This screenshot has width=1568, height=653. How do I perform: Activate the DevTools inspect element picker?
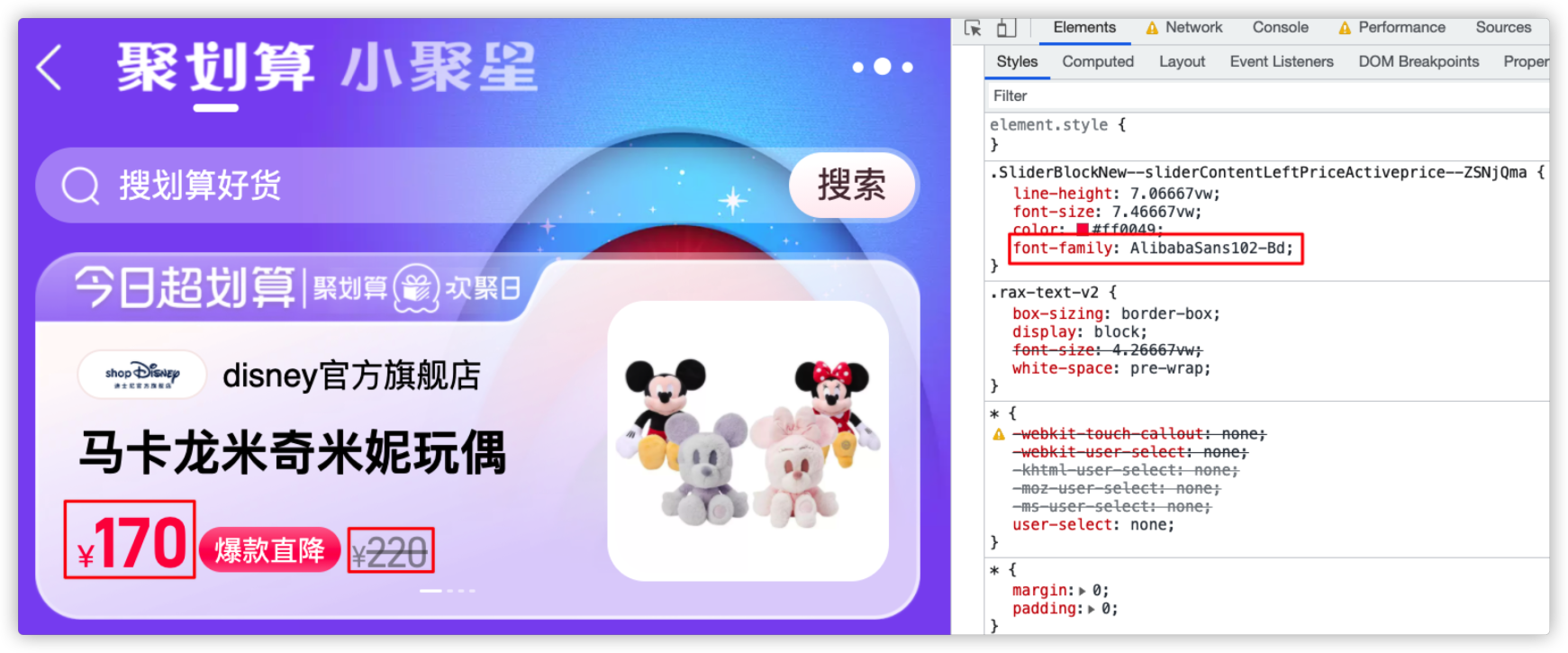pos(973,28)
